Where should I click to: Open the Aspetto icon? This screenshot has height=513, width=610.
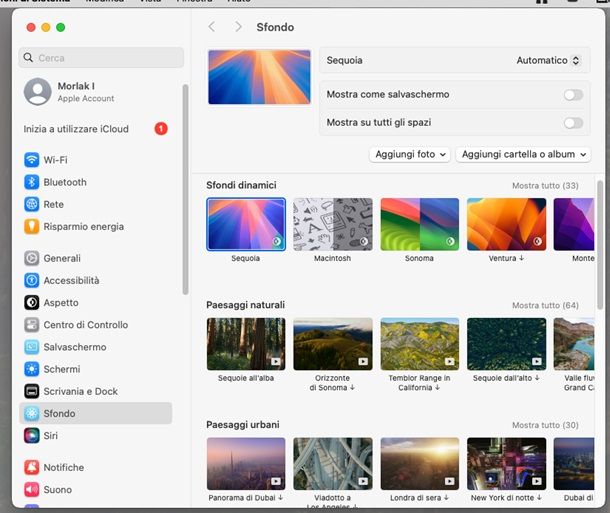click(x=32, y=303)
